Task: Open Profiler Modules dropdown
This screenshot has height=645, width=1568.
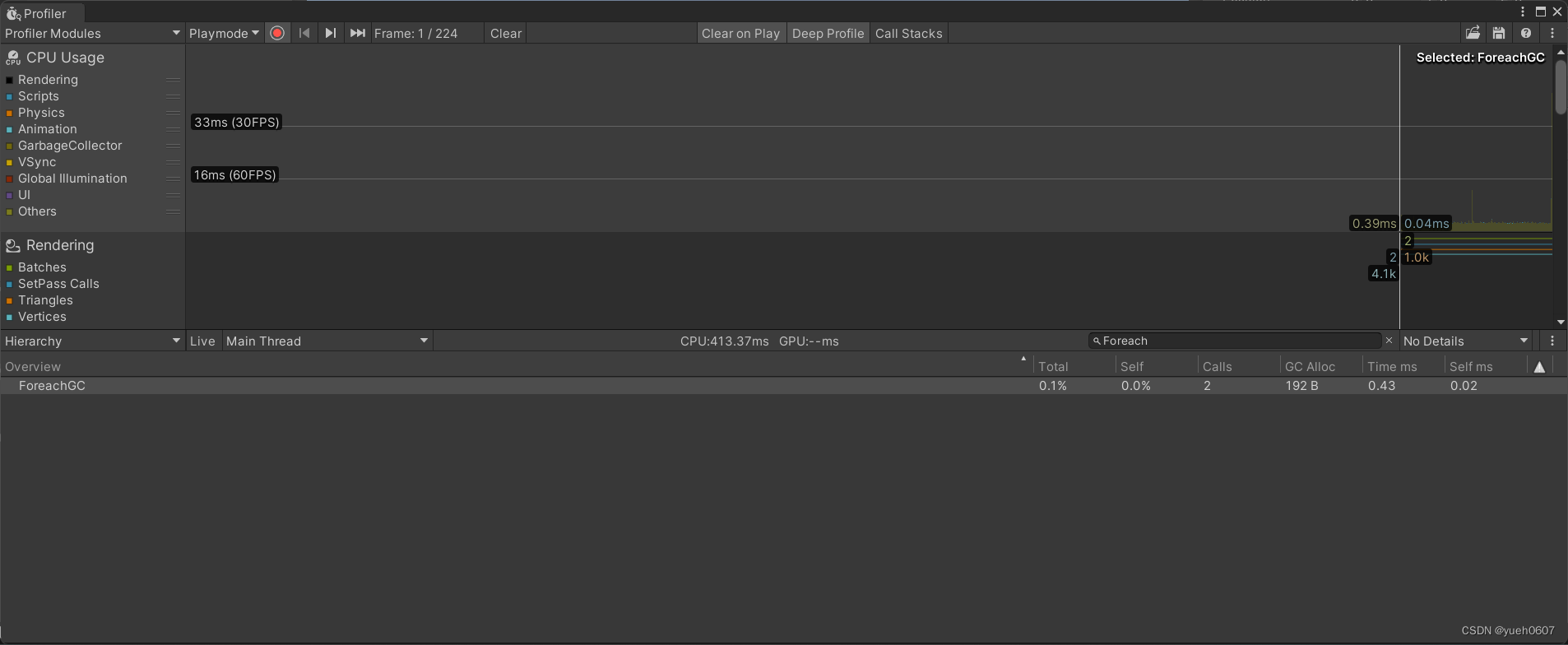Action: point(92,33)
